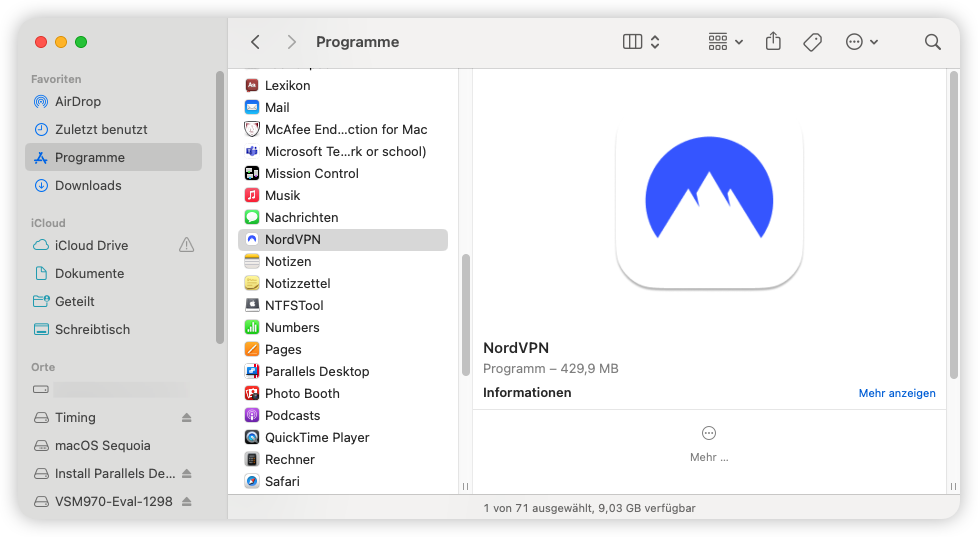Open Zuletzt benutzt in sidebar
The image size is (978, 537).
[x=114, y=129]
